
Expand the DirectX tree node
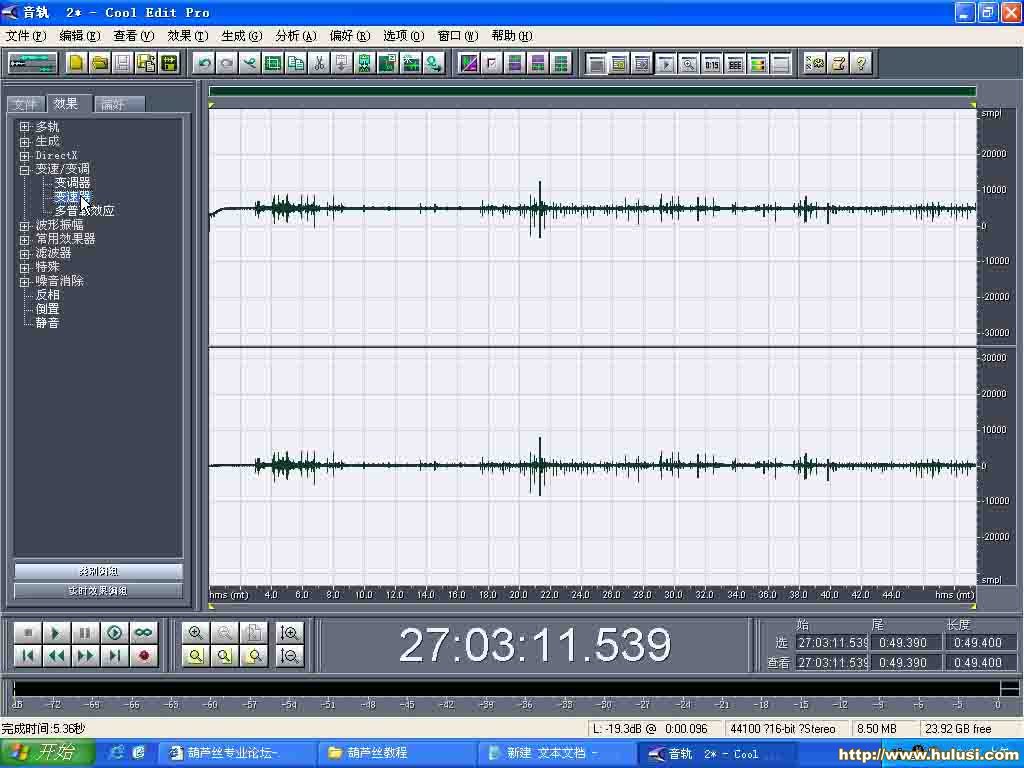point(25,155)
